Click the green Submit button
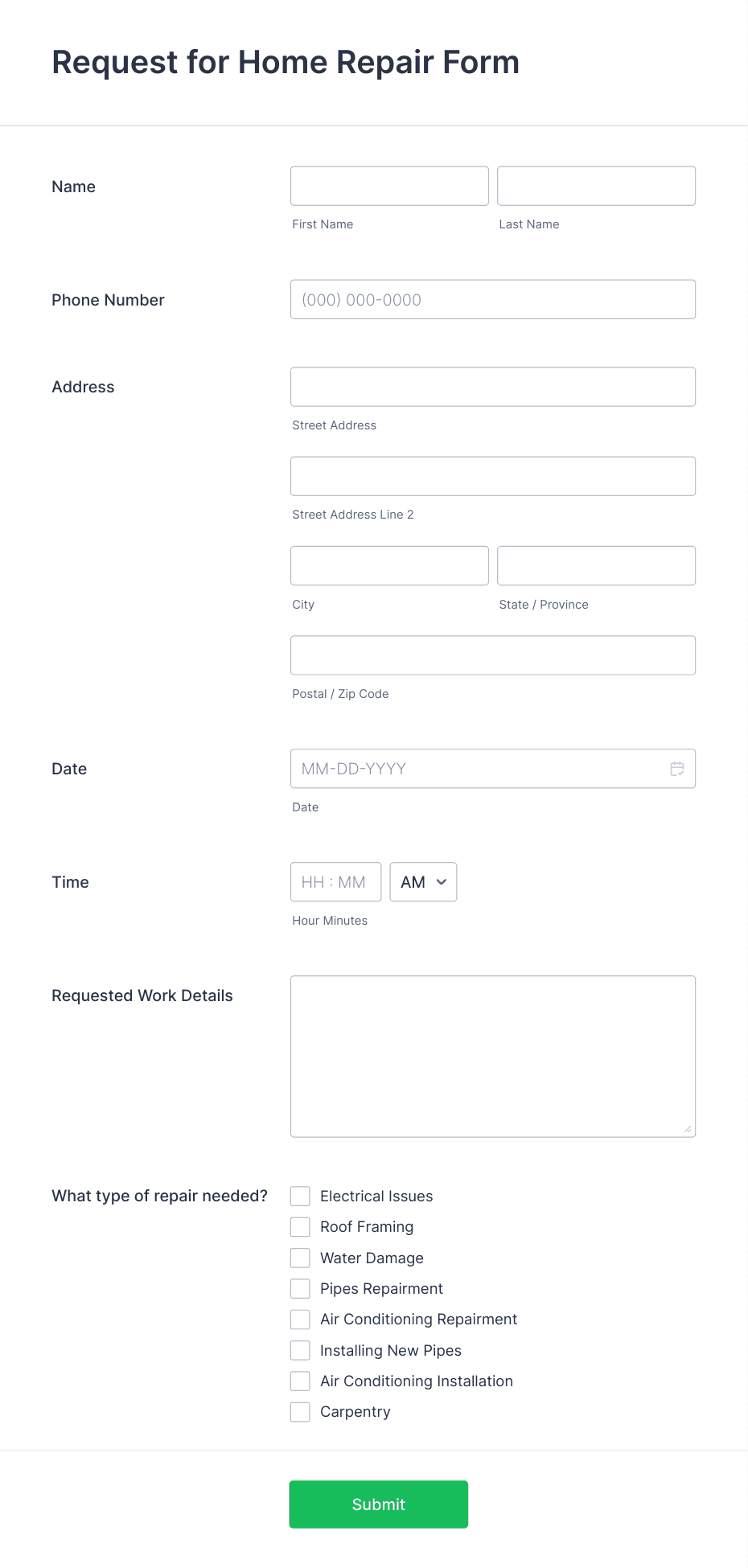The width and height of the screenshot is (748, 1568). point(379,1504)
